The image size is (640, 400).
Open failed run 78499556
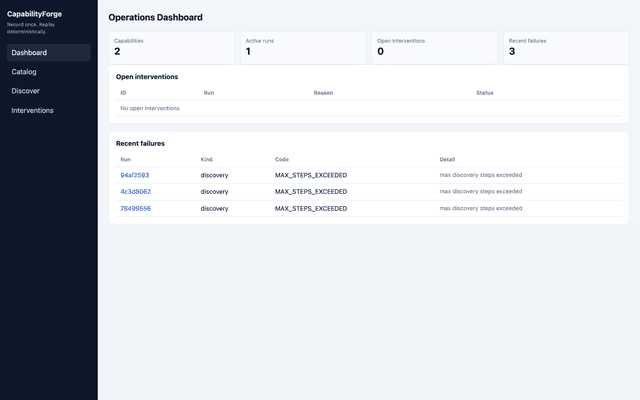136,209
